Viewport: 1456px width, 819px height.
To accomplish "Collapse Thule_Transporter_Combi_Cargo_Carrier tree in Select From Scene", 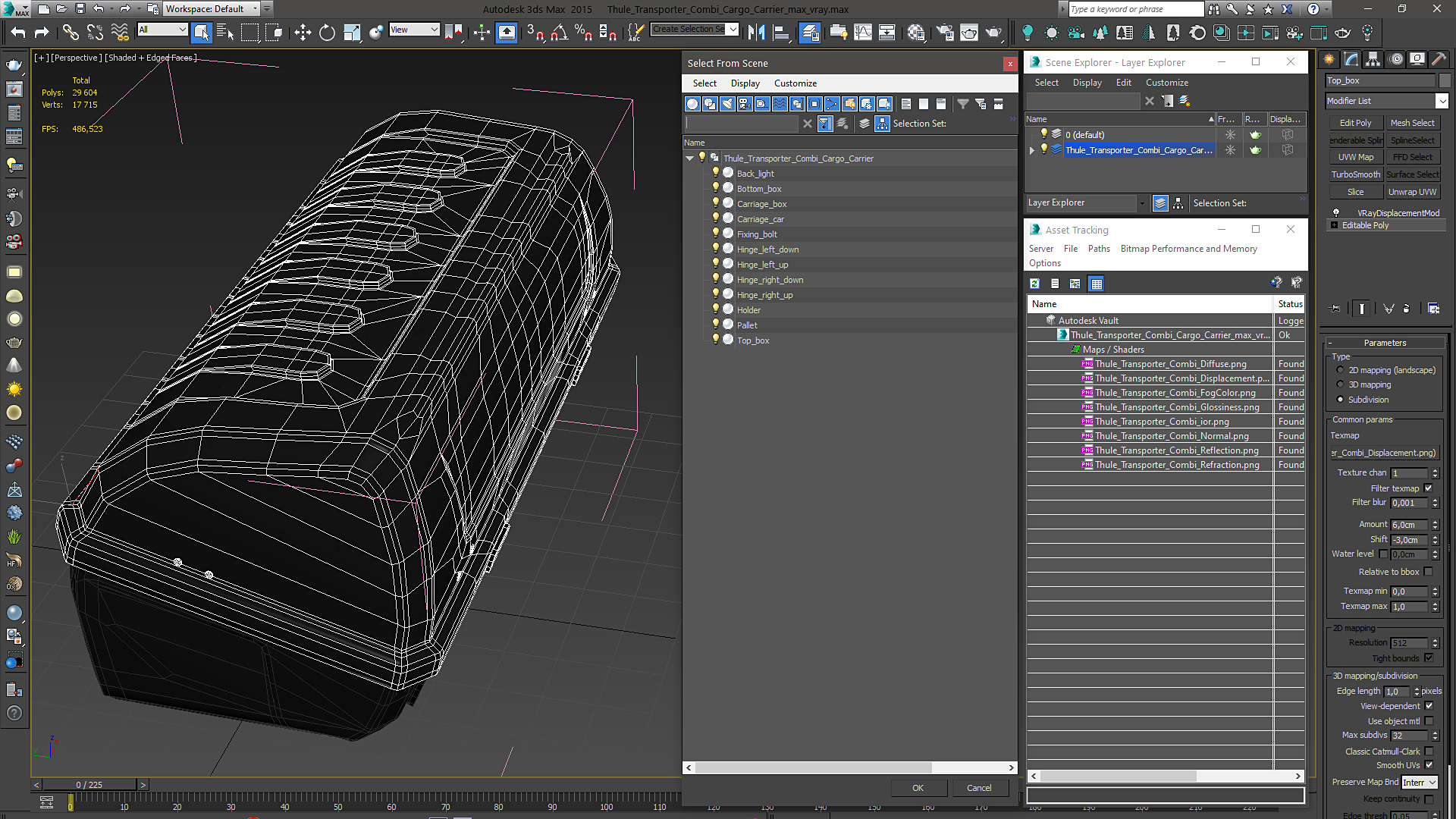I will (689, 158).
